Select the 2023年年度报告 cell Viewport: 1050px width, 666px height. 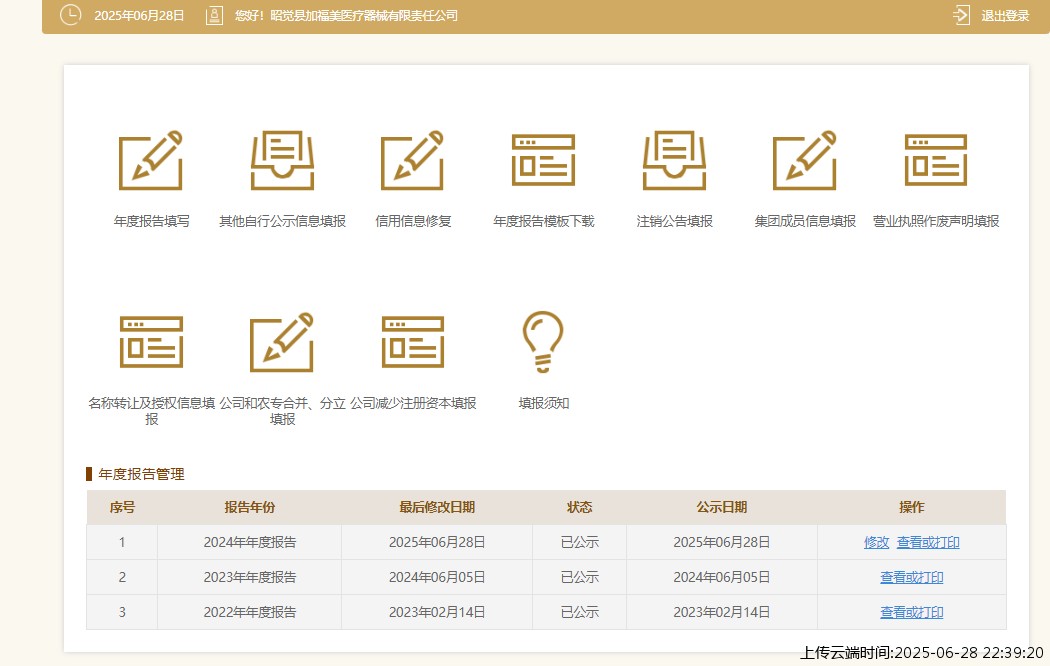click(249, 577)
